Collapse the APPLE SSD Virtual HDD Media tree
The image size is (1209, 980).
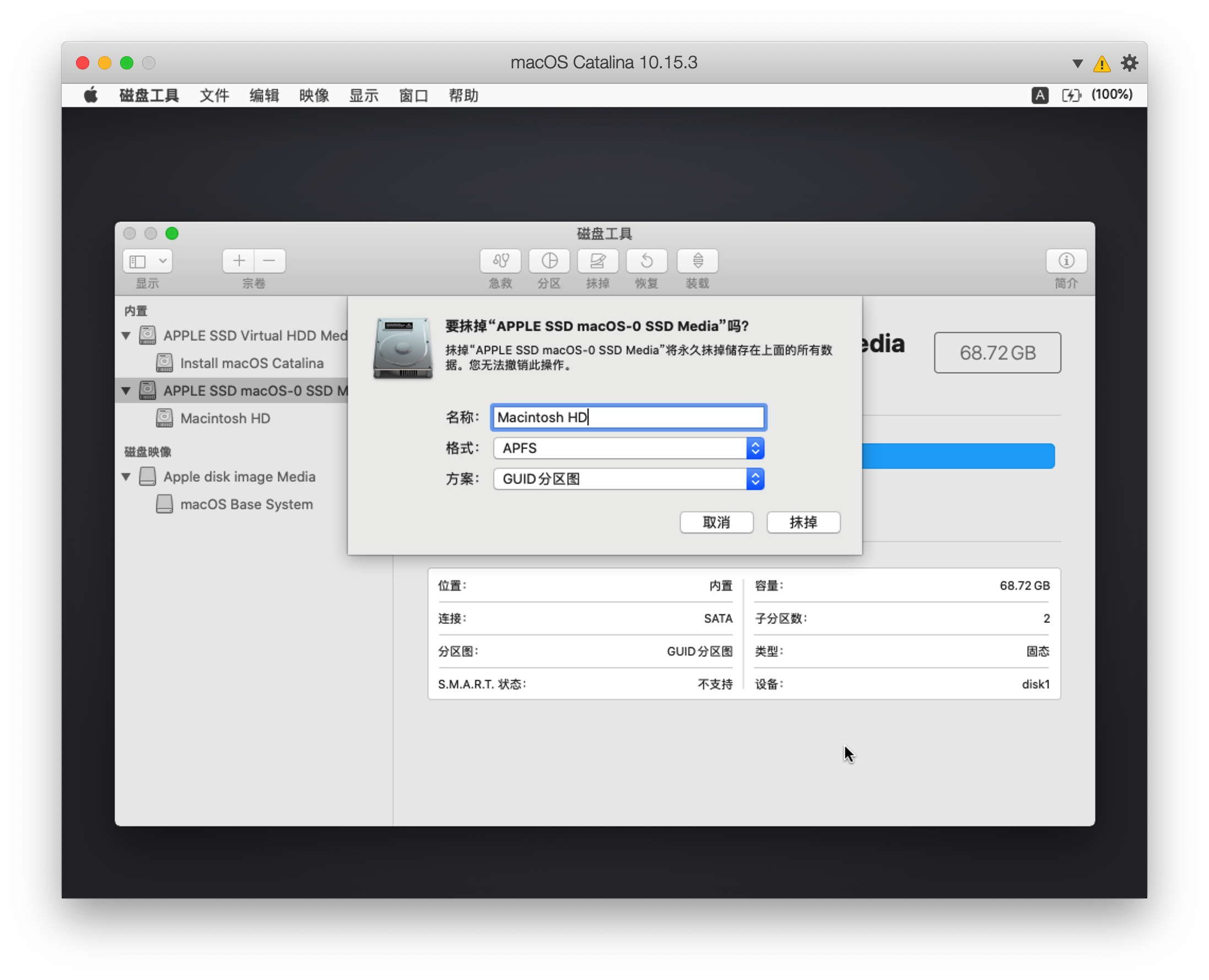tap(126, 335)
